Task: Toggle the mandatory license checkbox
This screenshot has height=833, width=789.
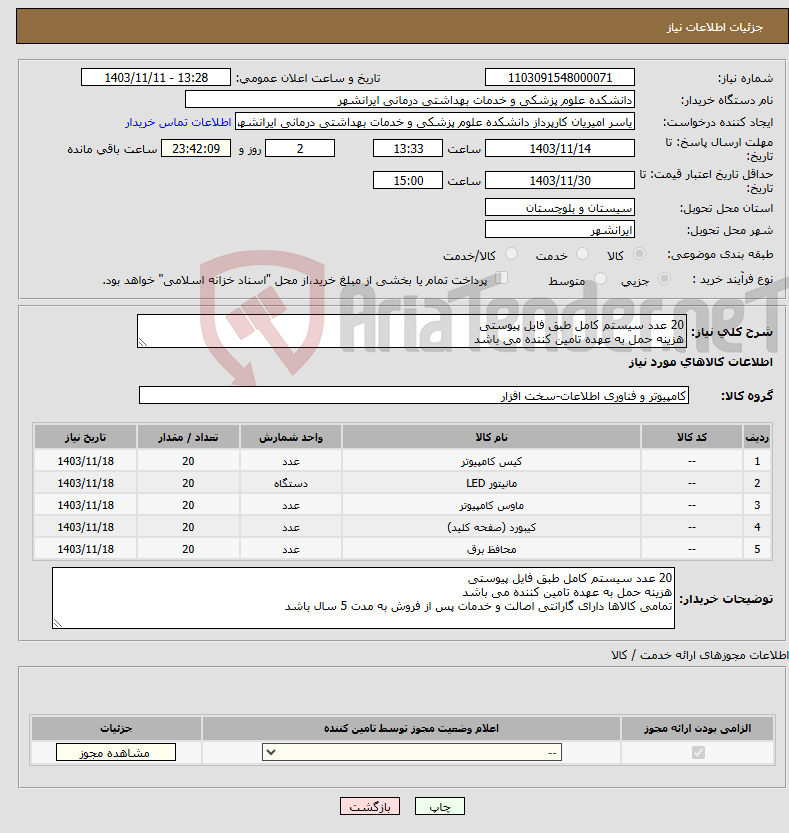Action: [x=698, y=752]
